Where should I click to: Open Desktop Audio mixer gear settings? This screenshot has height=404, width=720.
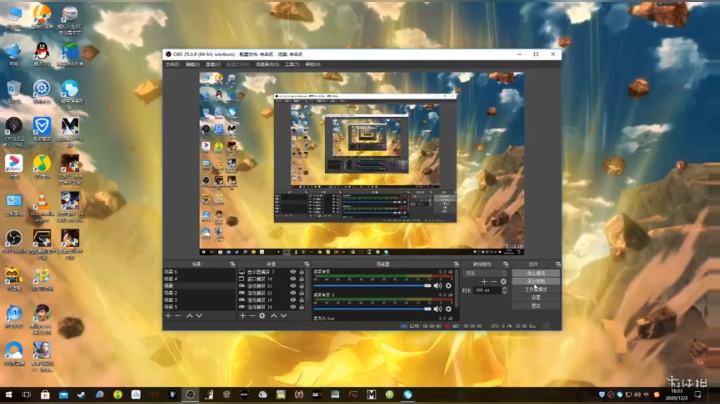pyautogui.click(x=449, y=286)
